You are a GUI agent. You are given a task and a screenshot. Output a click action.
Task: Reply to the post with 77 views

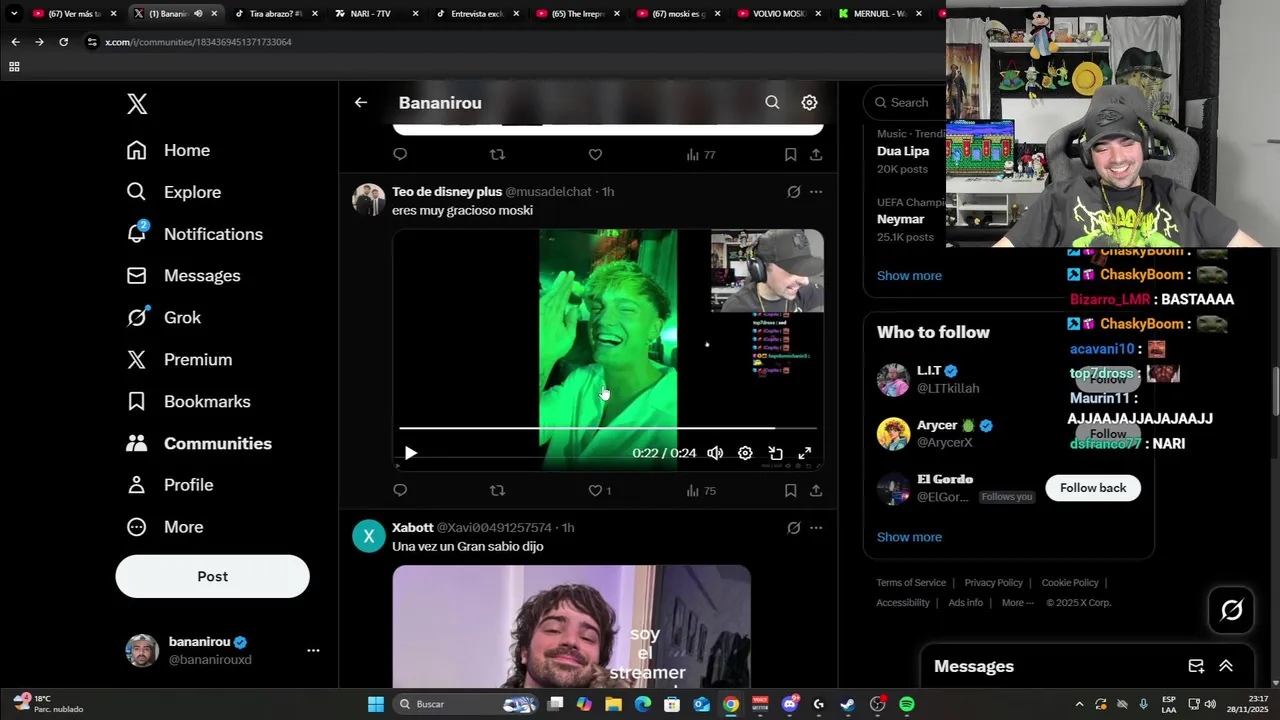click(400, 154)
